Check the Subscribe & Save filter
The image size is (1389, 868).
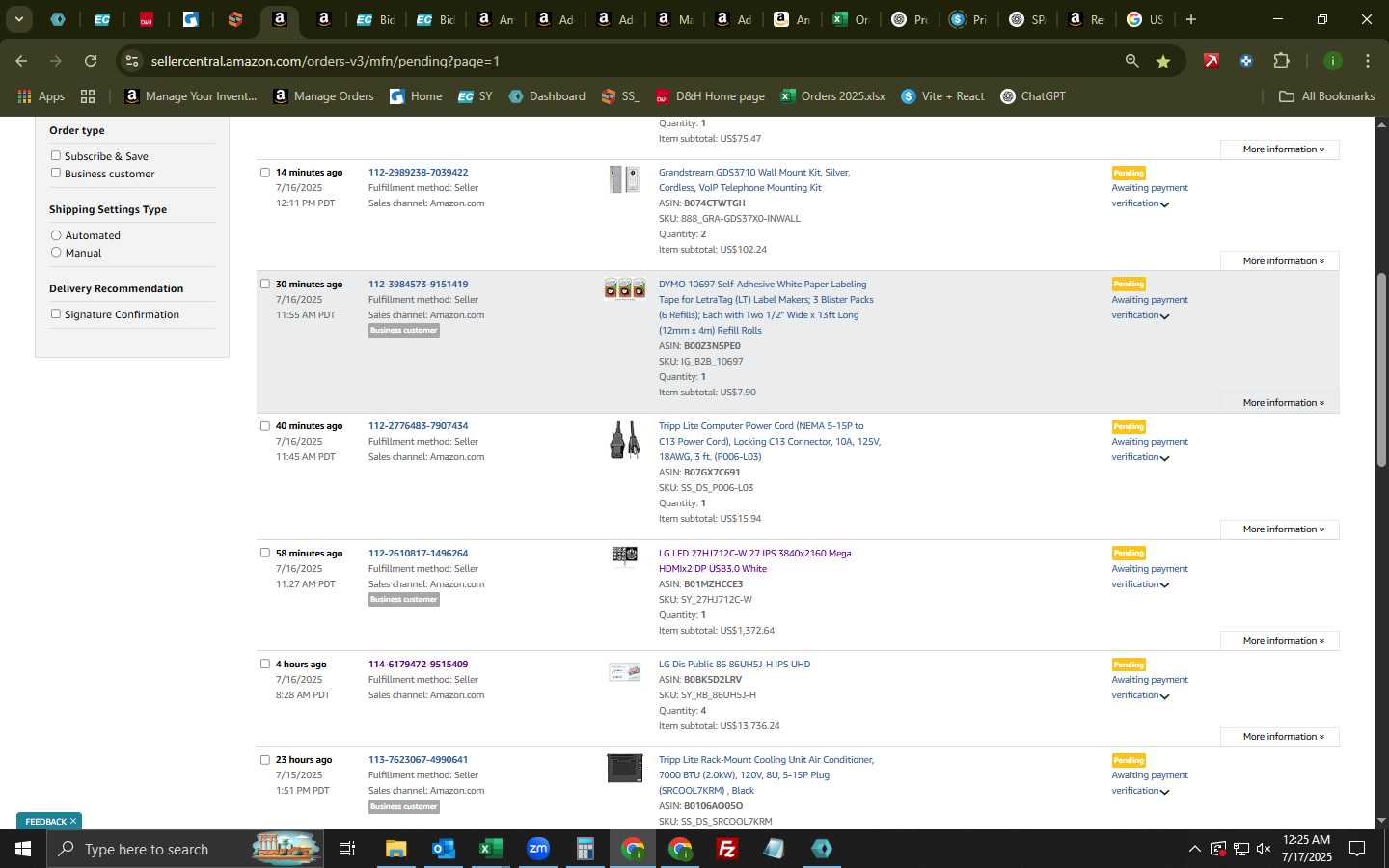click(x=56, y=155)
